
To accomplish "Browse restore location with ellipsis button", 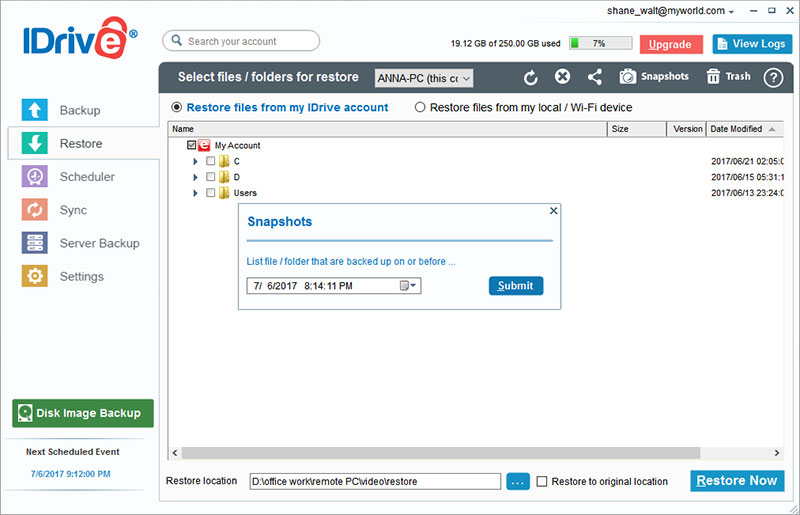I will [x=518, y=481].
